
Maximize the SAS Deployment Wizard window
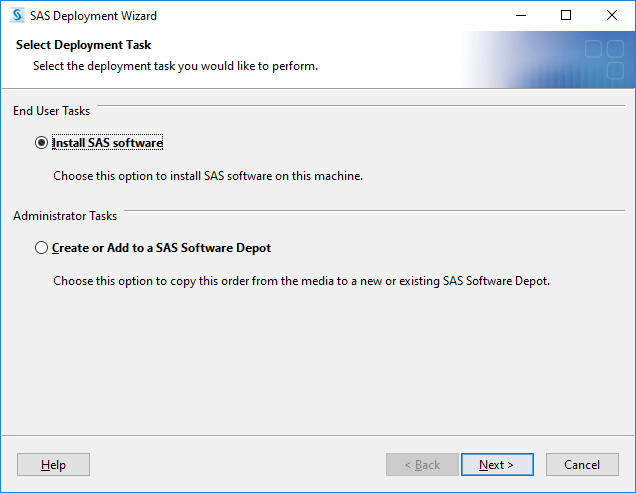coord(566,15)
